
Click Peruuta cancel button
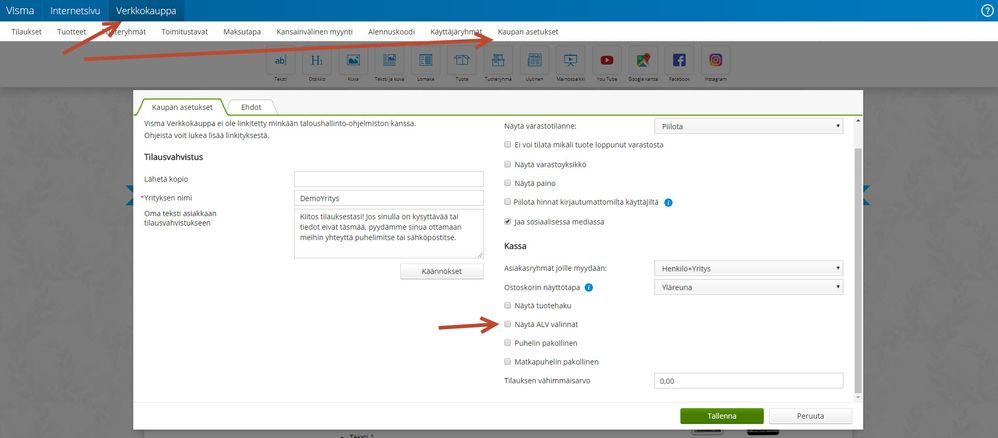(x=810, y=416)
